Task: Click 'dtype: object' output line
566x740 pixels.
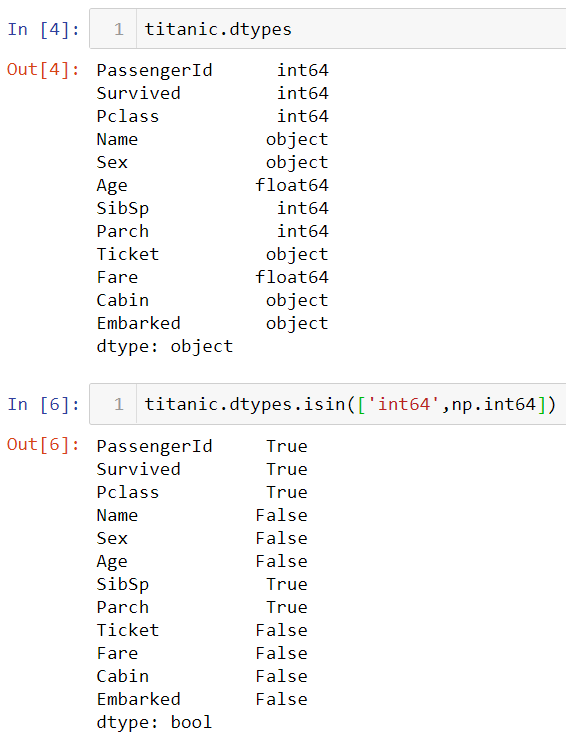Action: point(164,347)
